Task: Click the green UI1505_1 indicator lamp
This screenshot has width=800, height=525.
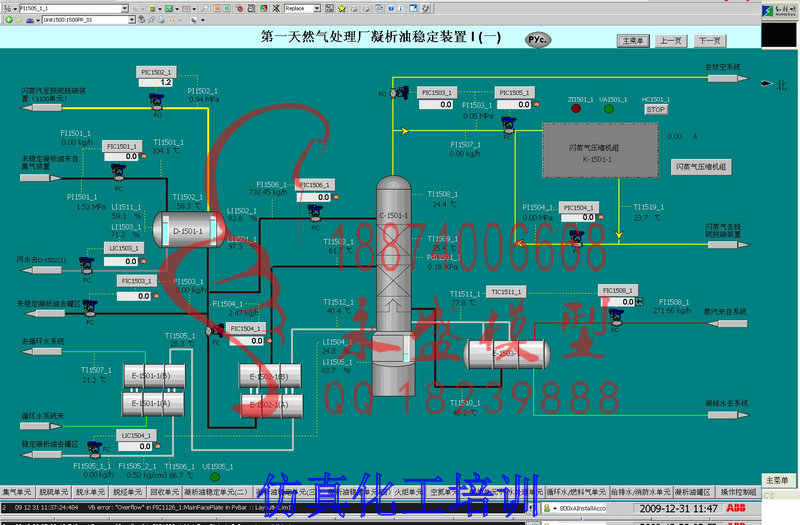Action: tap(215, 477)
